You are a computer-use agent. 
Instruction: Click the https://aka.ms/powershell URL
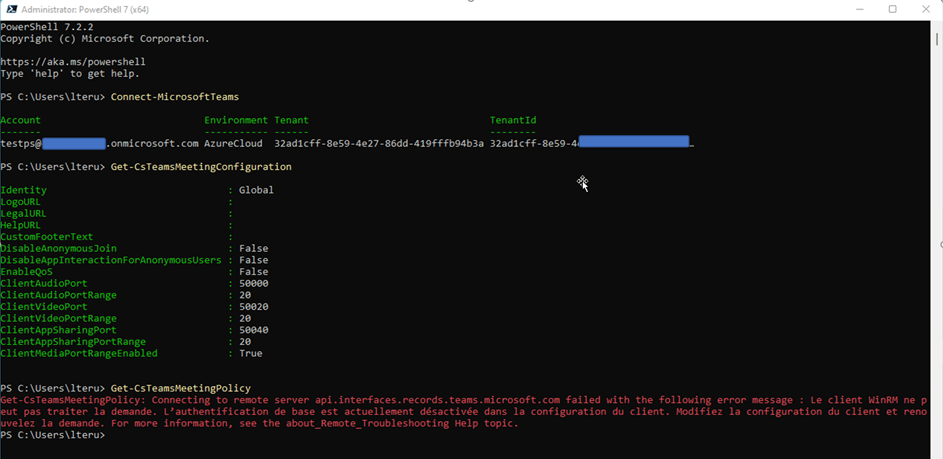(x=70, y=62)
